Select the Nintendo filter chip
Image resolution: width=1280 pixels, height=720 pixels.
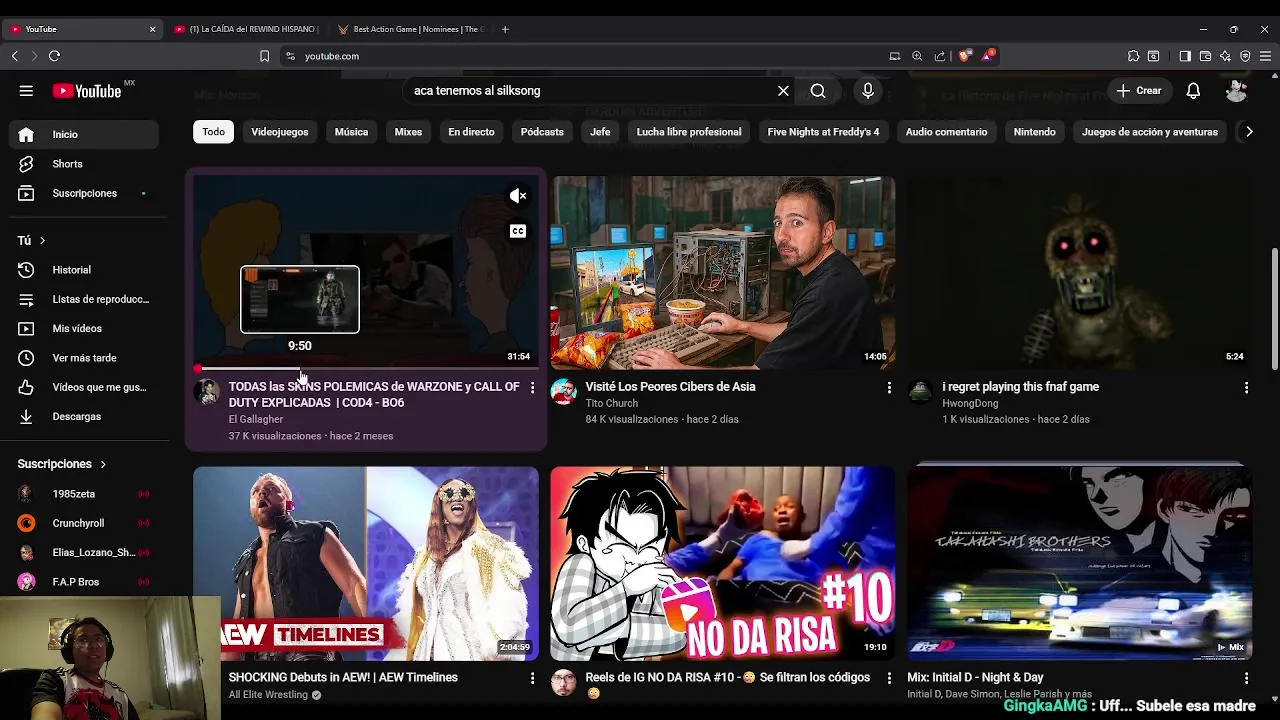1034,132
